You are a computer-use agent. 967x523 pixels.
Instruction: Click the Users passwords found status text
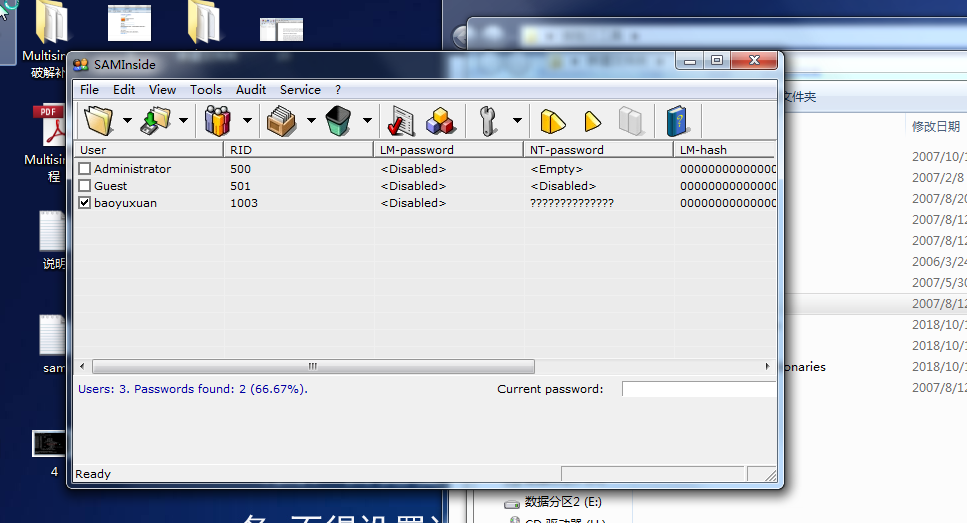pos(192,389)
